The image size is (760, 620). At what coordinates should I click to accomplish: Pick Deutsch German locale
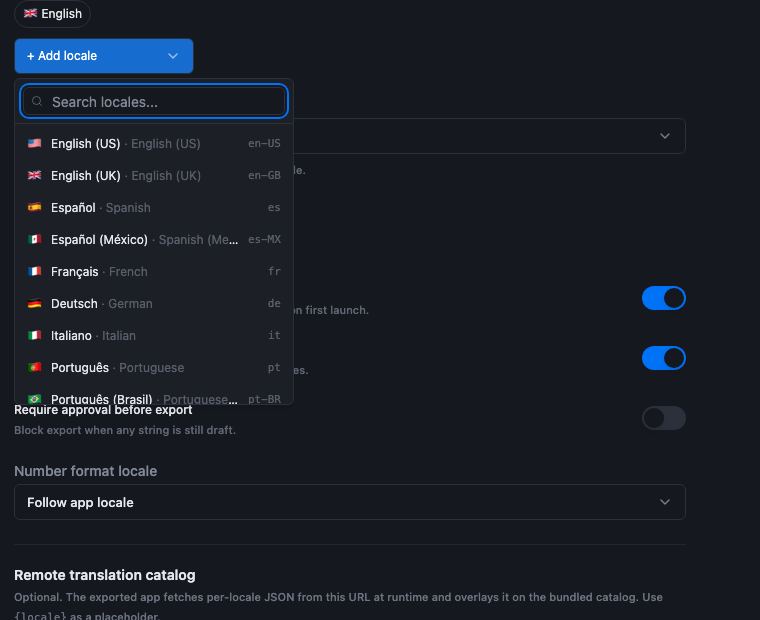154,303
